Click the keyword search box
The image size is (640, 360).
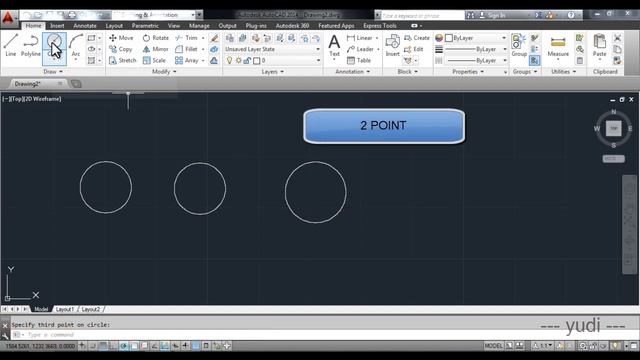(422, 16)
